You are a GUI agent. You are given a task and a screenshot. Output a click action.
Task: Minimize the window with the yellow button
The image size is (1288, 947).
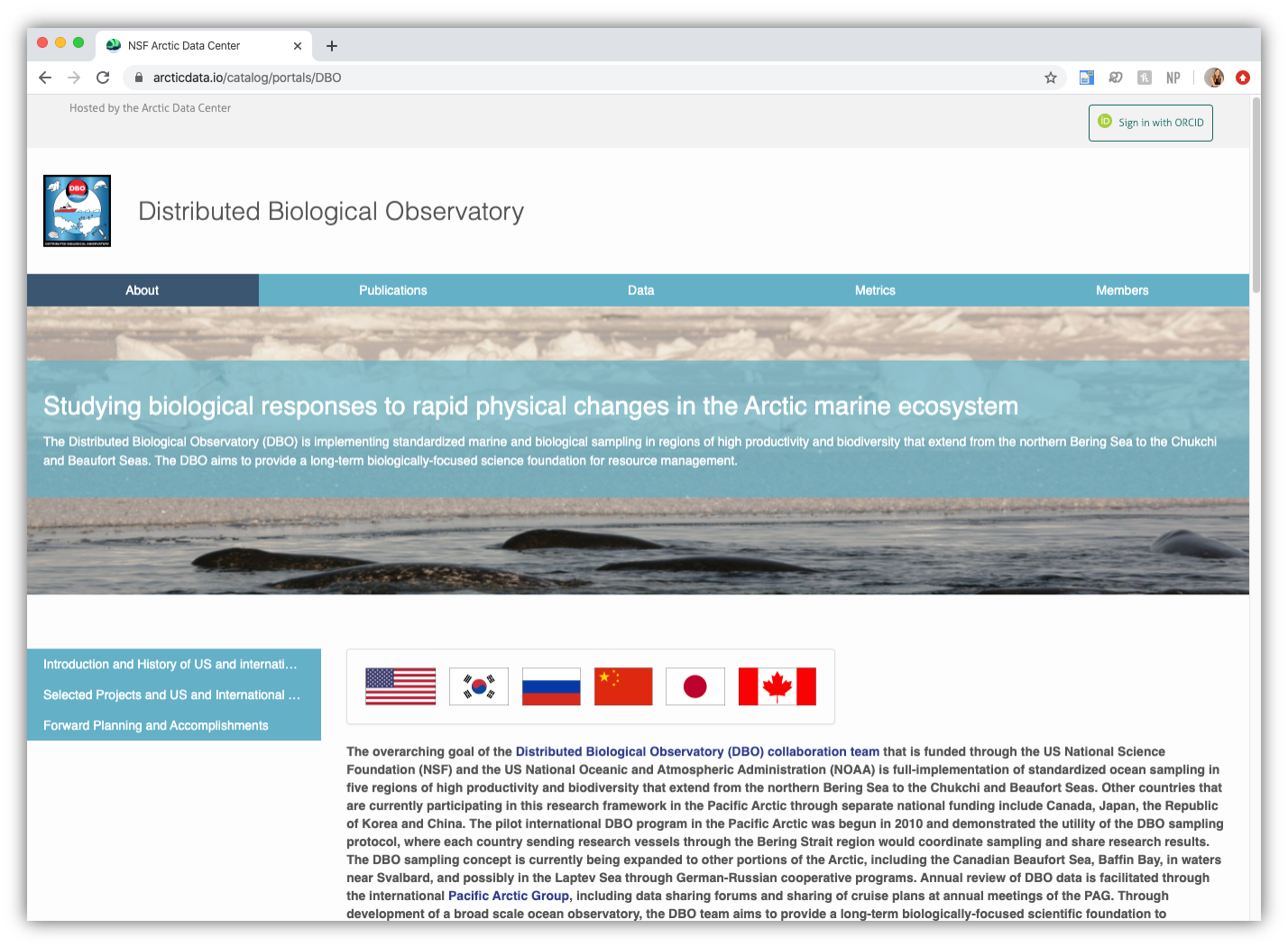[60, 42]
